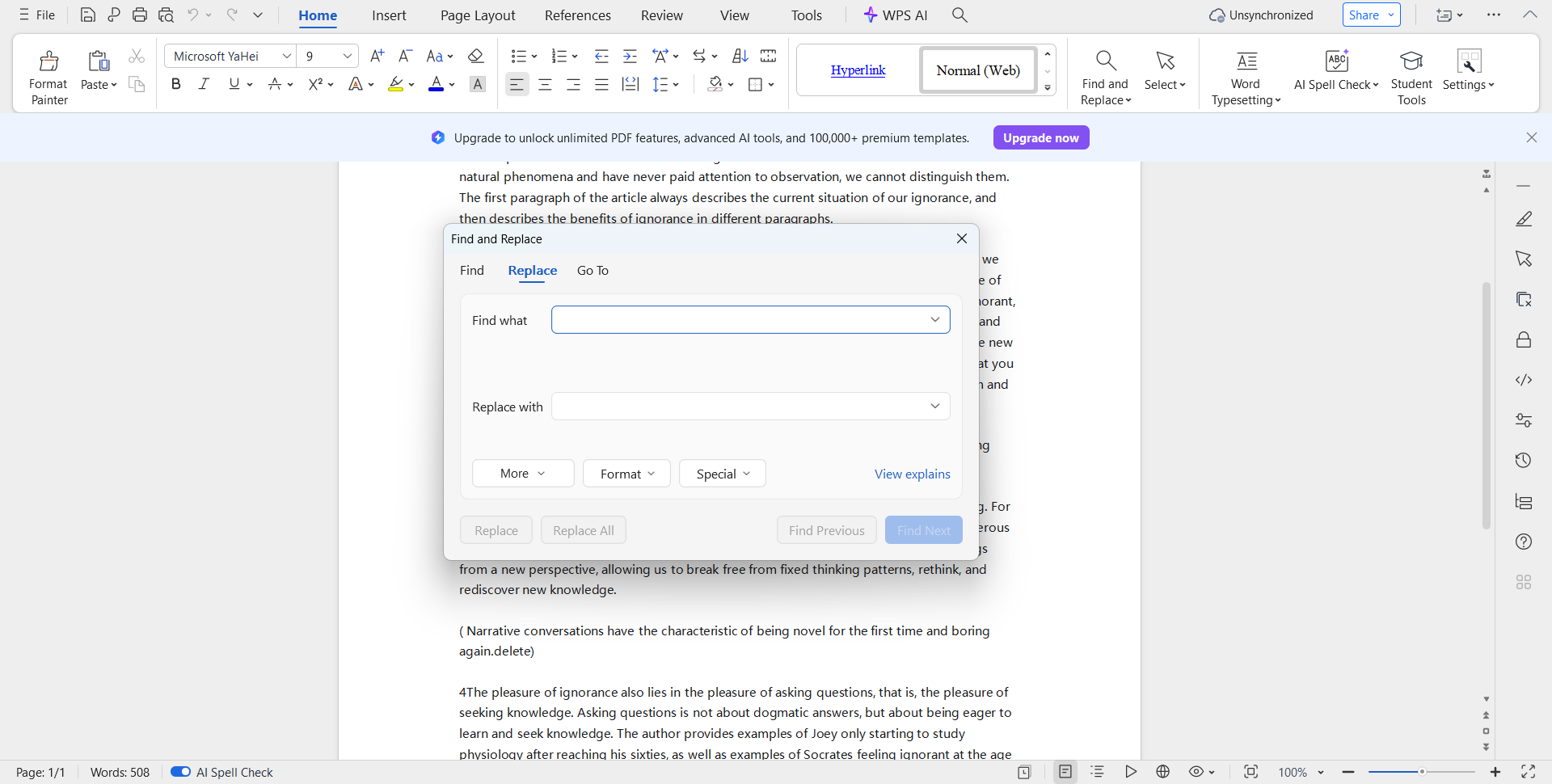The image size is (1552, 784).
Task: Open the Word Typesetting tool
Action: 1246,62
